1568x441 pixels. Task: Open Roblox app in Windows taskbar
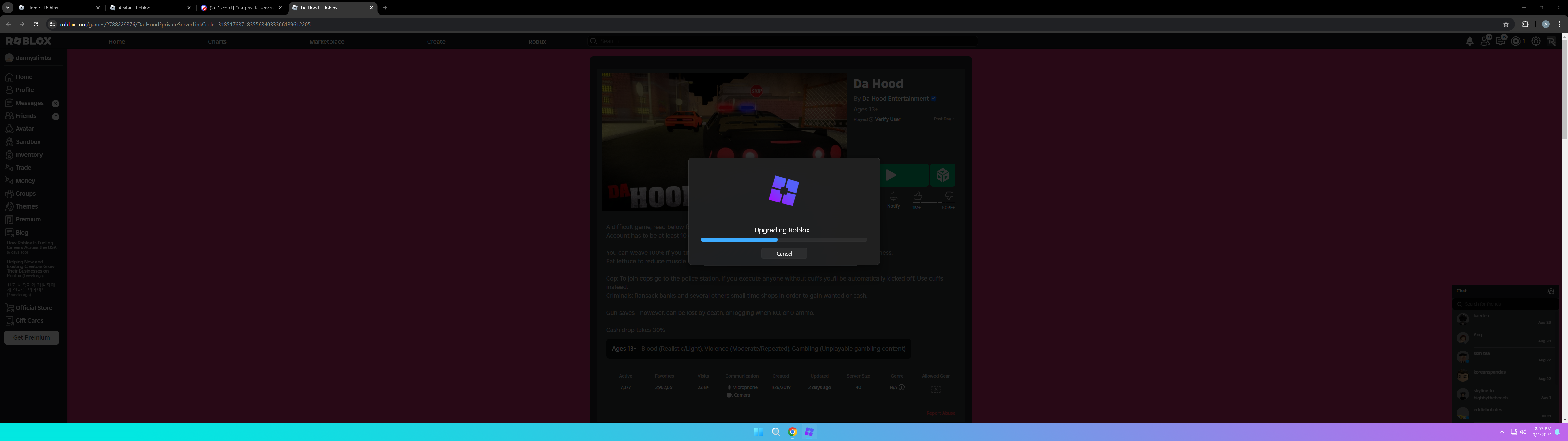[809, 432]
